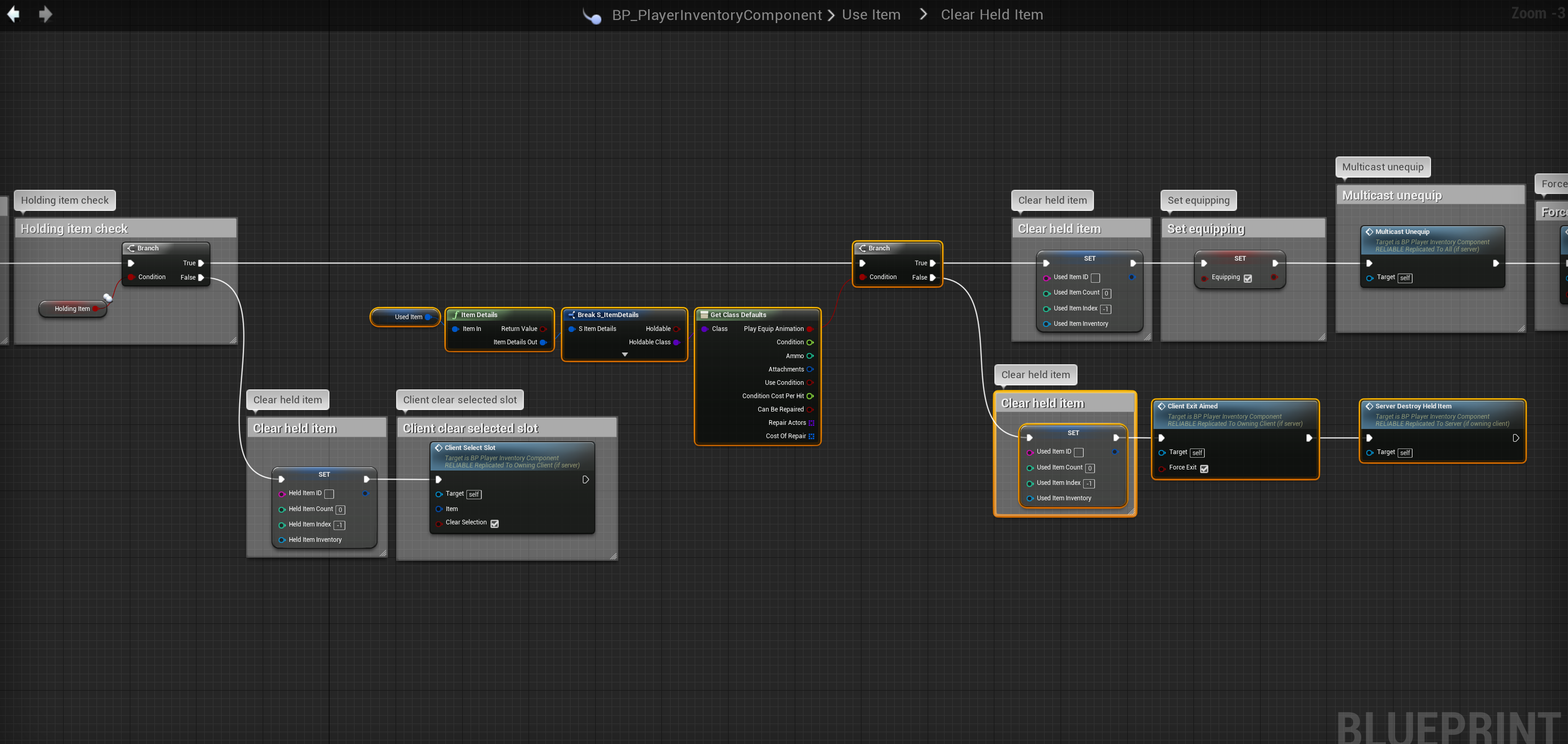
Task: Select the Holding Item variable node
Action: (72, 309)
